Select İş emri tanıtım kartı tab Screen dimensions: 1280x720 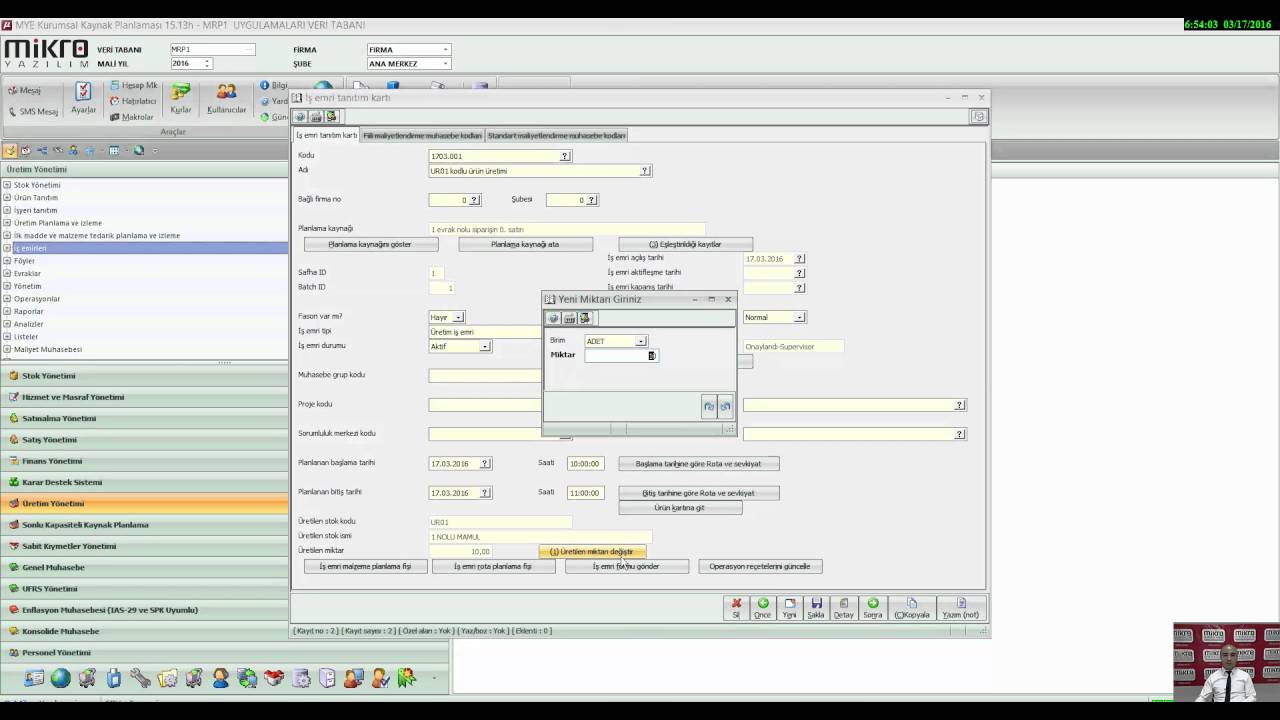click(326, 135)
